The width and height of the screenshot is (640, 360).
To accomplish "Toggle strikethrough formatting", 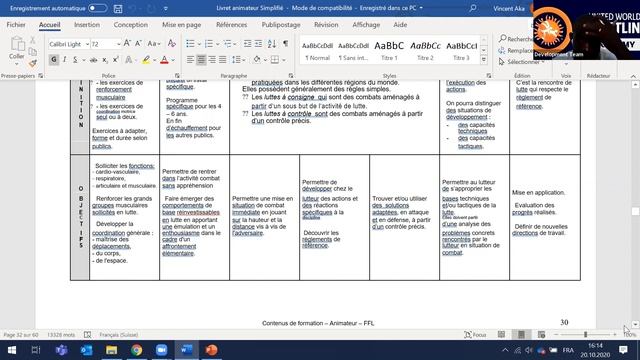I will (93, 60).
